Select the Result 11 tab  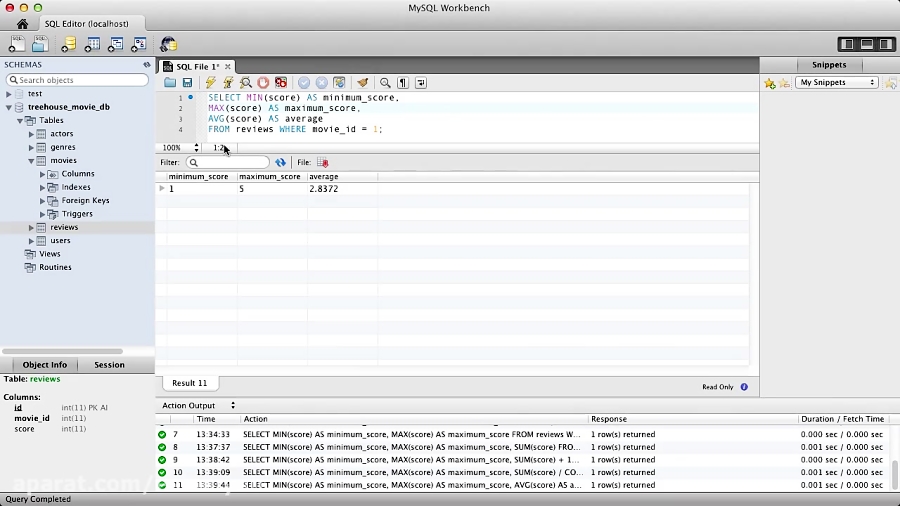(x=189, y=383)
